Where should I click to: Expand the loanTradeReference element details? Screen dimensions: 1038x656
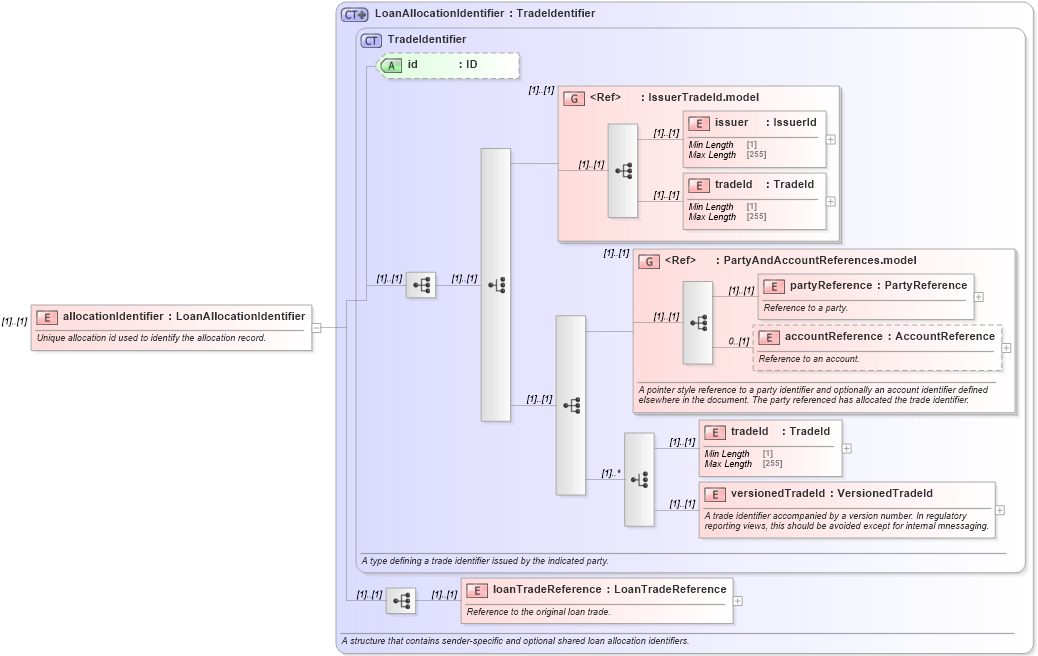(x=737, y=599)
